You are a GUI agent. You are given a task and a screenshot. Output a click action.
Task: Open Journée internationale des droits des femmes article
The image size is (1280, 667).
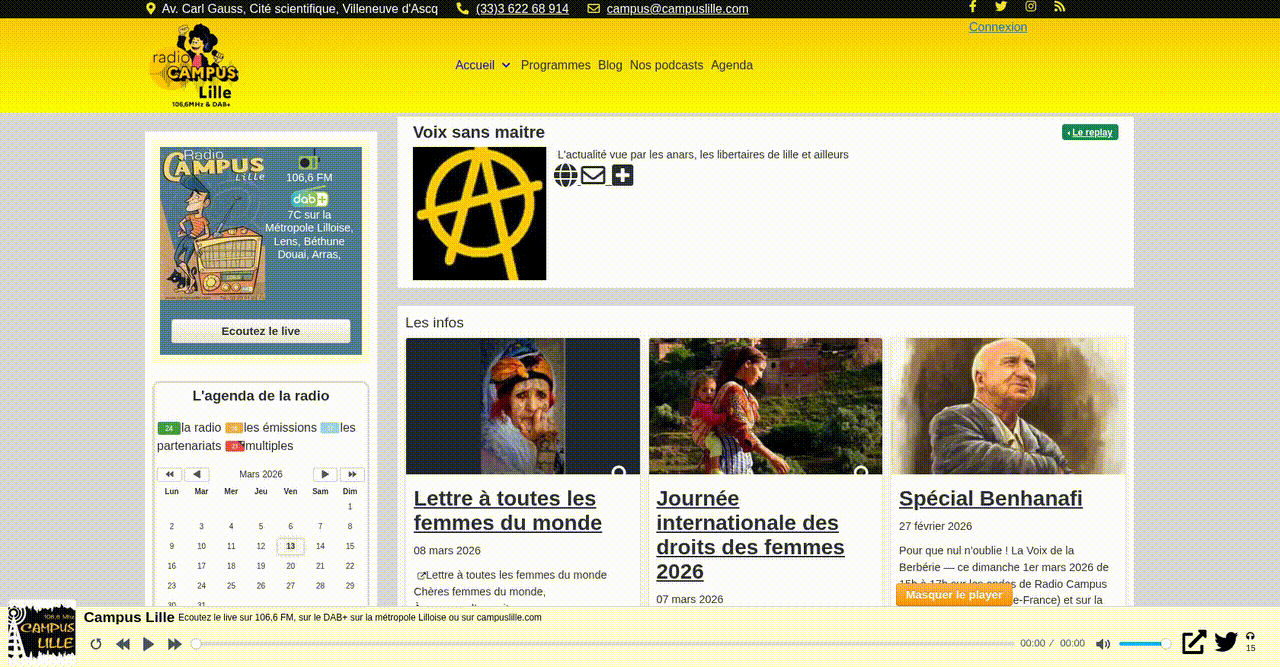tap(750, 535)
